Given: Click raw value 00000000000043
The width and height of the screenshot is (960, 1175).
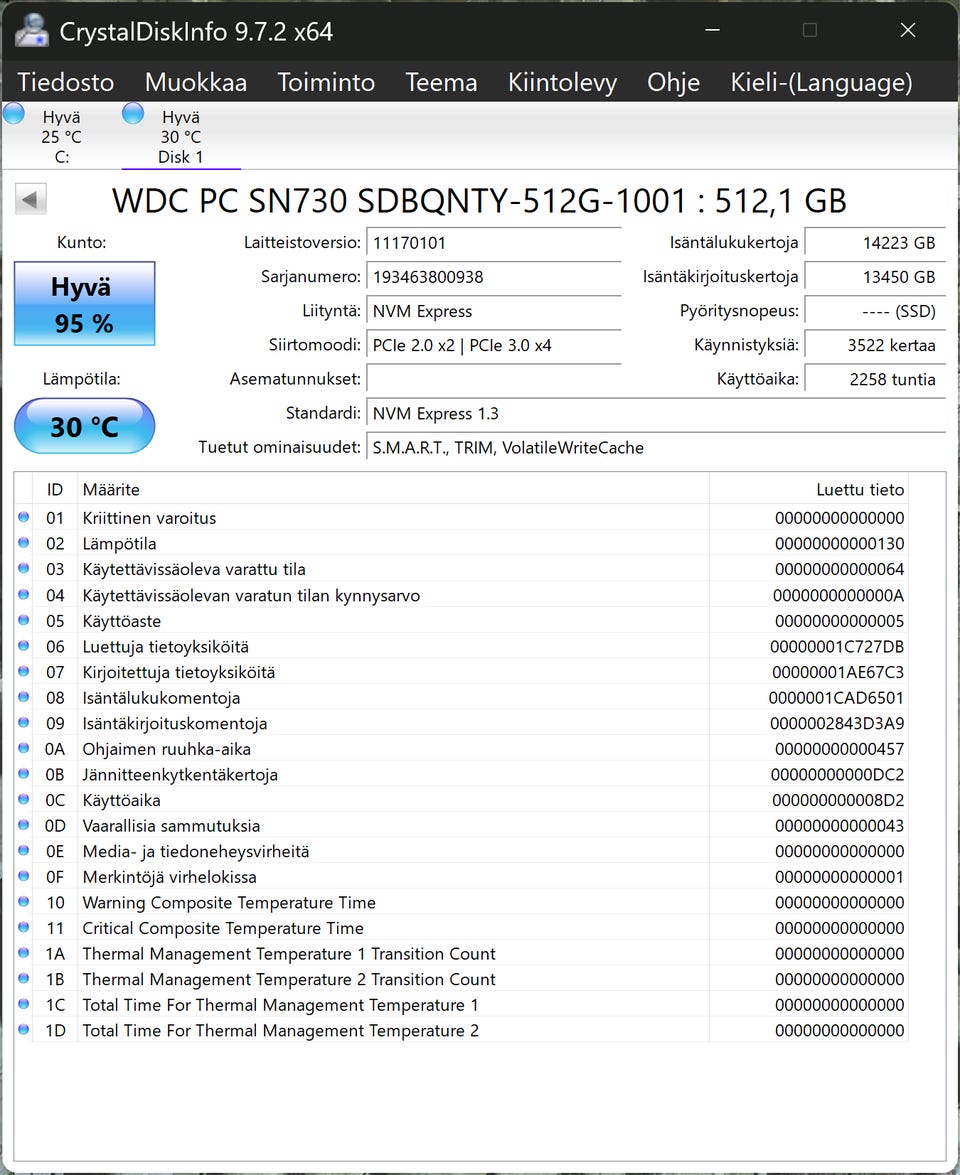Looking at the screenshot, I should click(839, 825).
